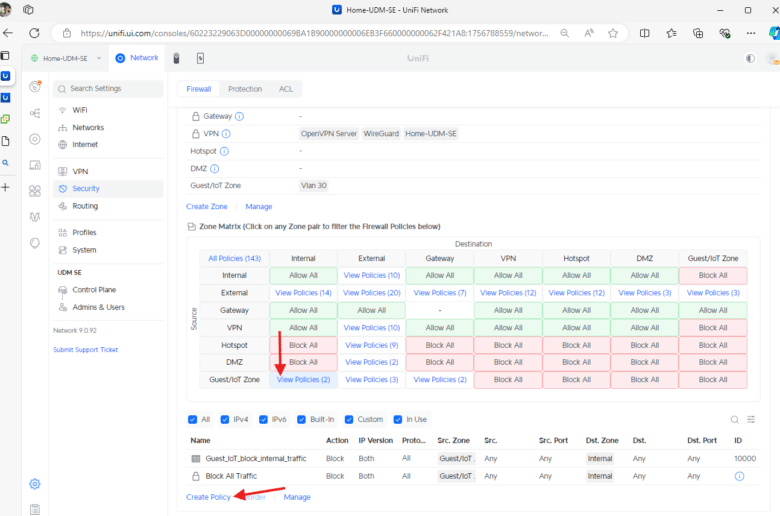Image resolution: width=780 pixels, height=516 pixels.
Task: Click in the Search Settings field
Action: click(x=108, y=89)
